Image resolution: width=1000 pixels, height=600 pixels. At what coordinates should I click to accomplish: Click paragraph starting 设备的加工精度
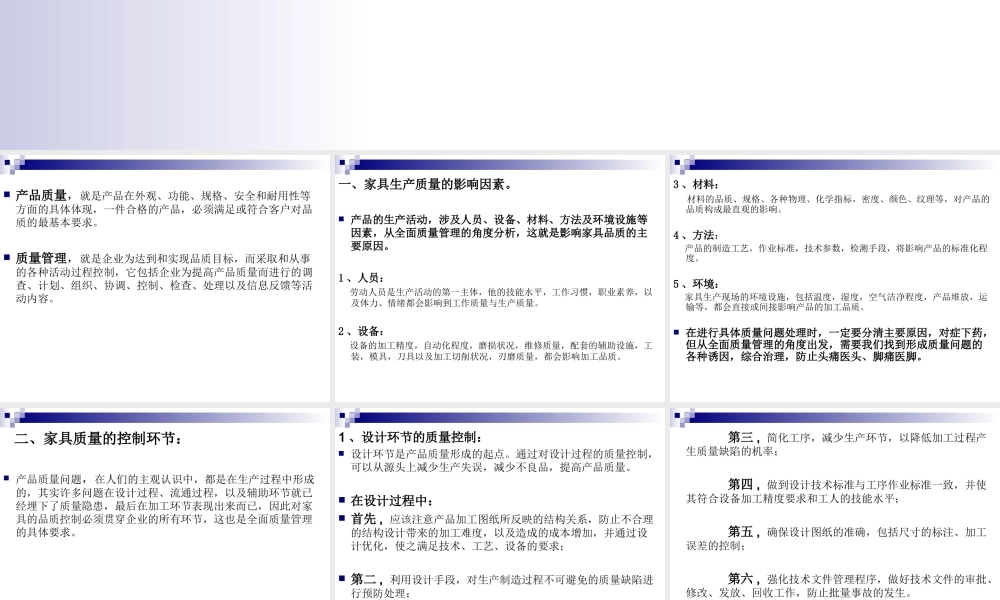point(501,351)
